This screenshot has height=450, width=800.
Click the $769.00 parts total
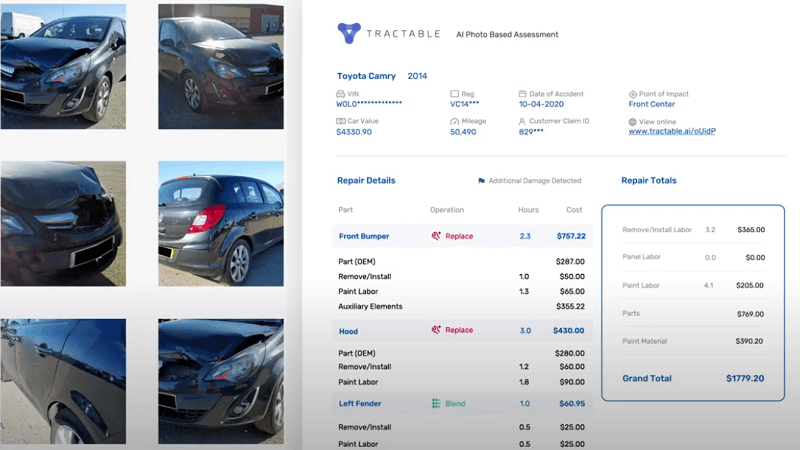[x=751, y=314]
